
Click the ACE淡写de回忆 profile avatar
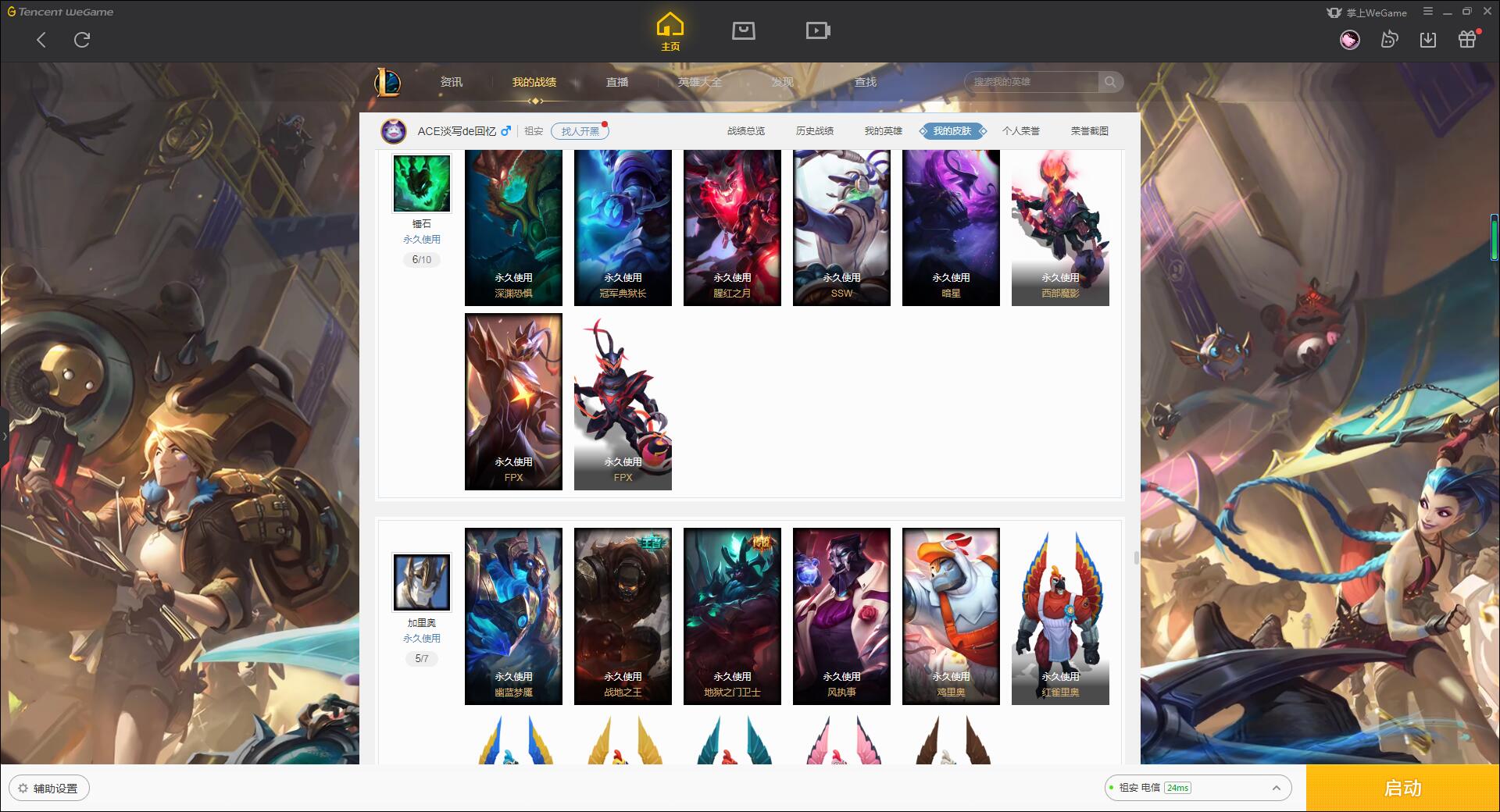pos(394,131)
